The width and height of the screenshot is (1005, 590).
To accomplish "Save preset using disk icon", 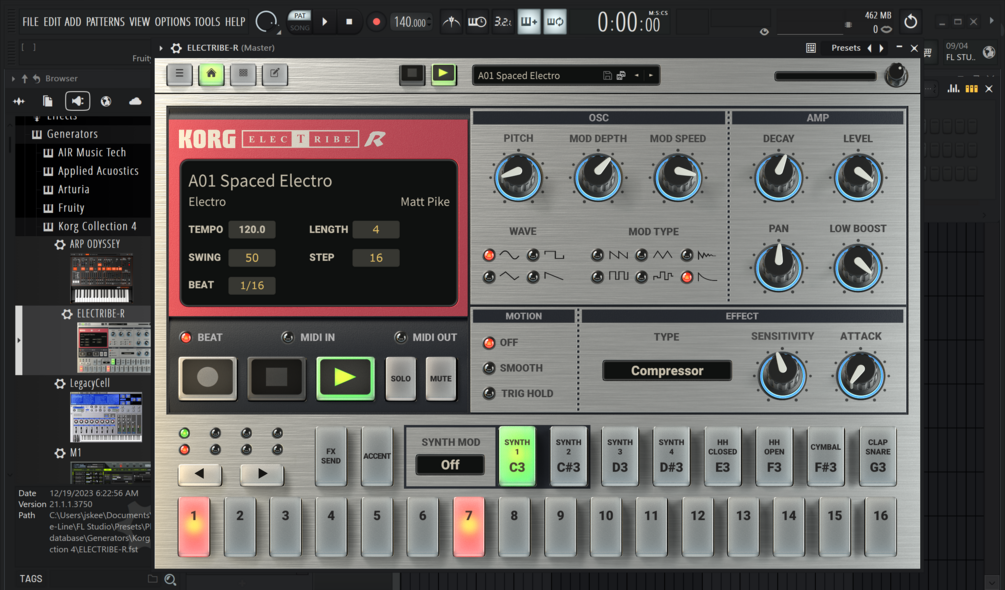I will click(607, 76).
